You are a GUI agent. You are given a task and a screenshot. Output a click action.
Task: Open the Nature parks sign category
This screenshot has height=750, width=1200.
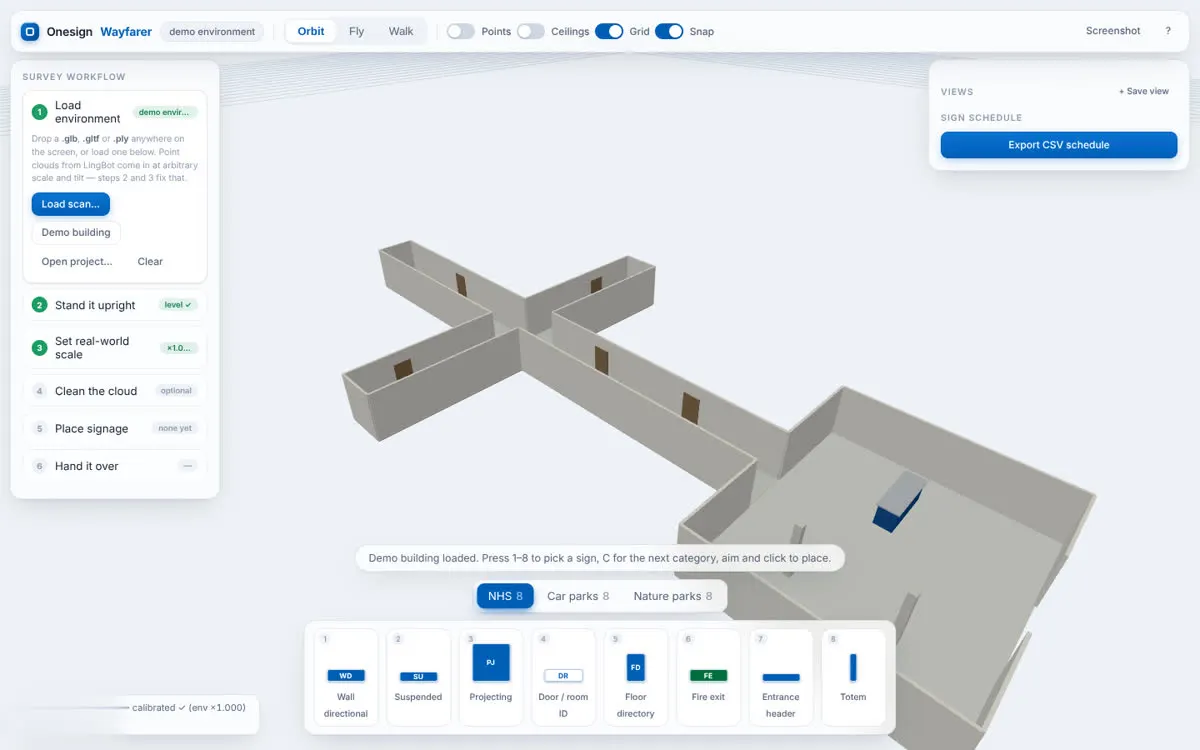click(x=673, y=596)
